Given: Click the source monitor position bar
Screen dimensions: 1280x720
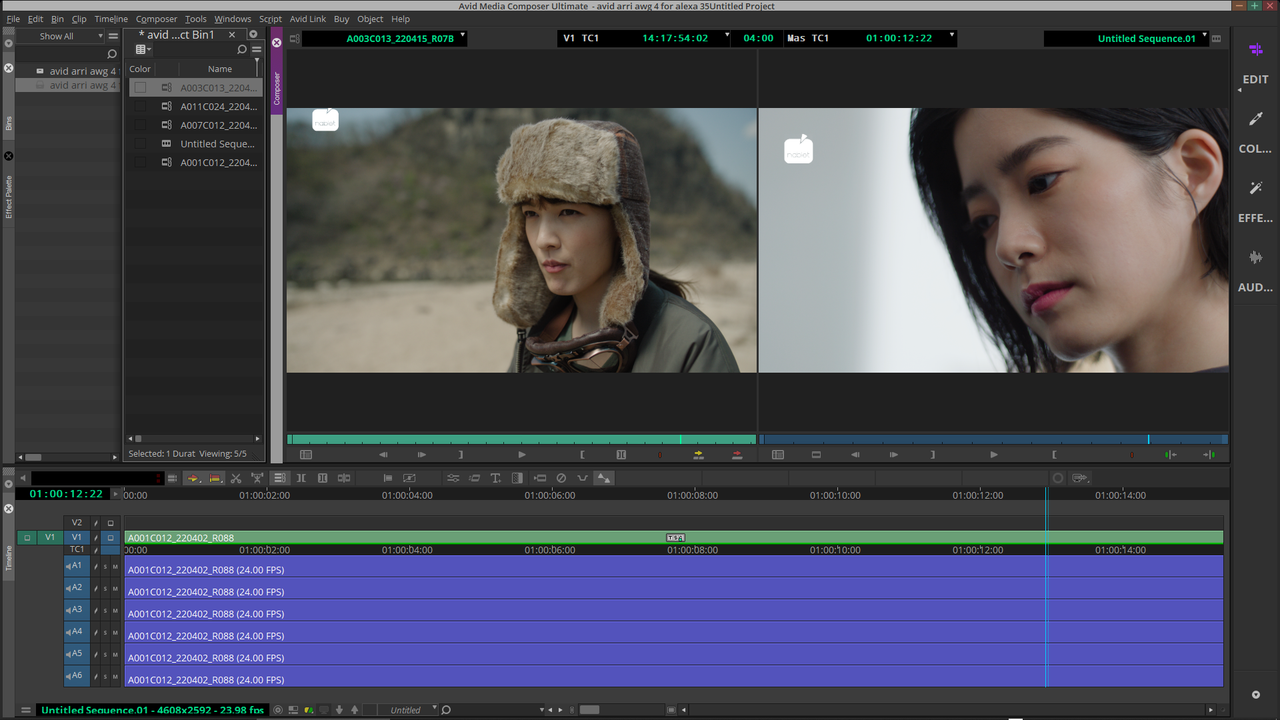Looking at the screenshot, I should [521, 439].
